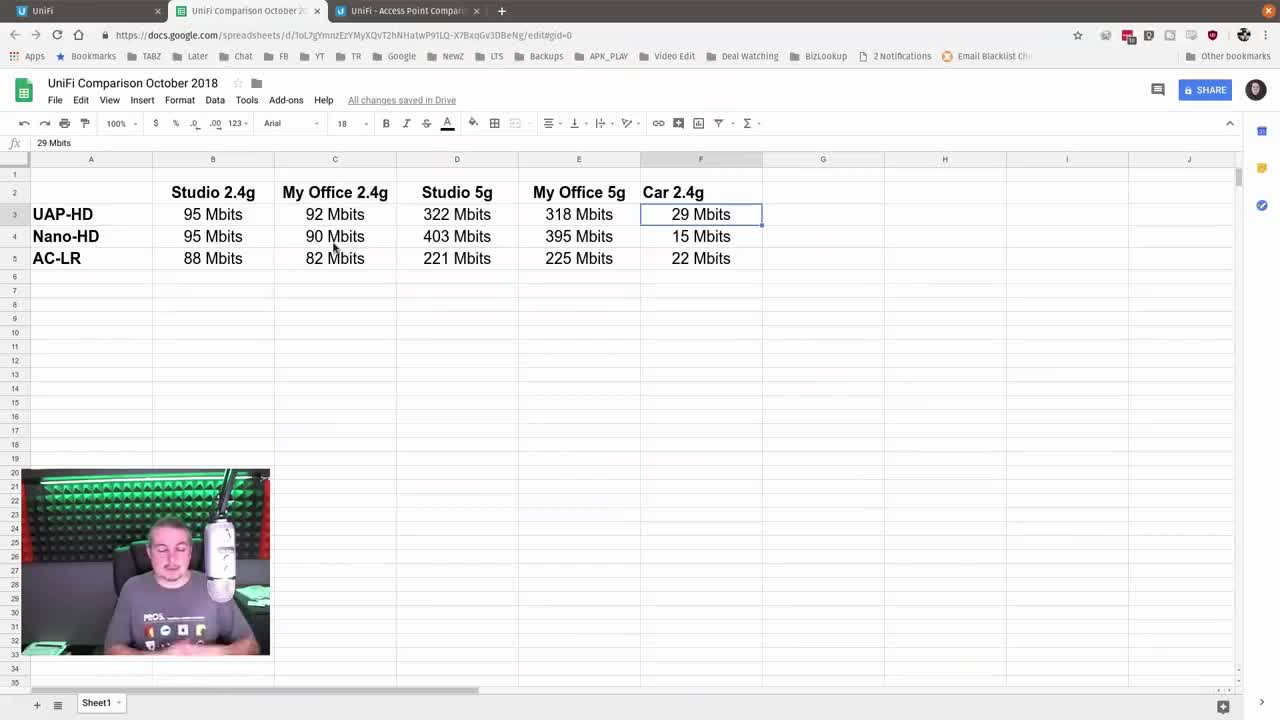
Task: Open the font size dropdown
Action: [x=352, y=123]
